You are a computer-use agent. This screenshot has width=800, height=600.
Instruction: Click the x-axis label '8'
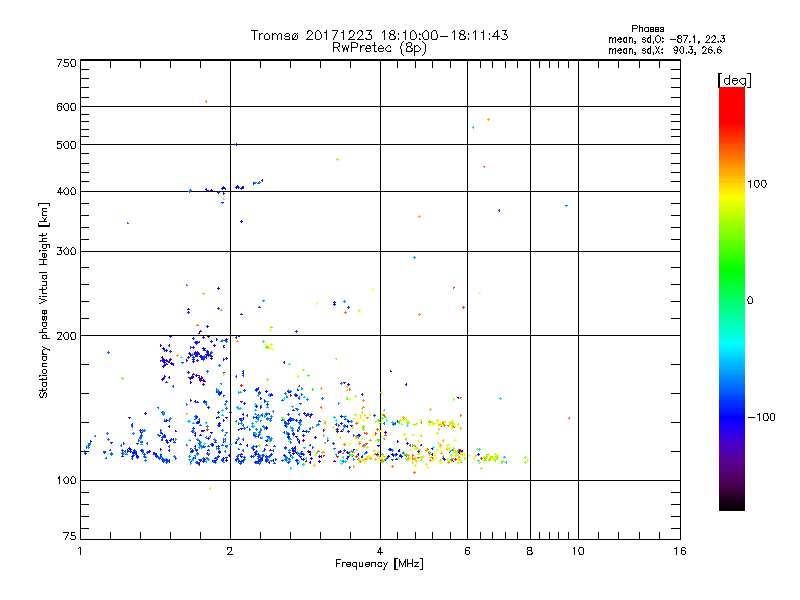(x=530, y=551)
